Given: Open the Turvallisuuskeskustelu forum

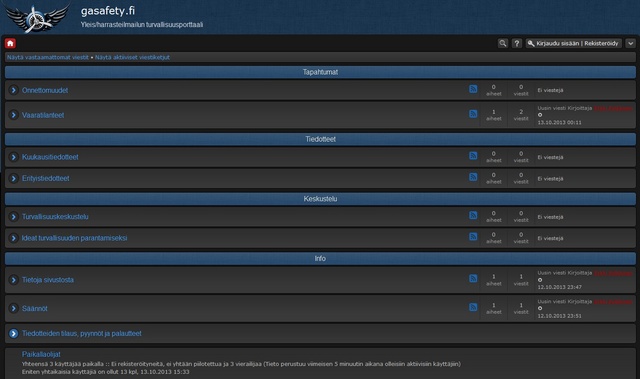Looking at the screenshot, I should (x=55, y=217).
